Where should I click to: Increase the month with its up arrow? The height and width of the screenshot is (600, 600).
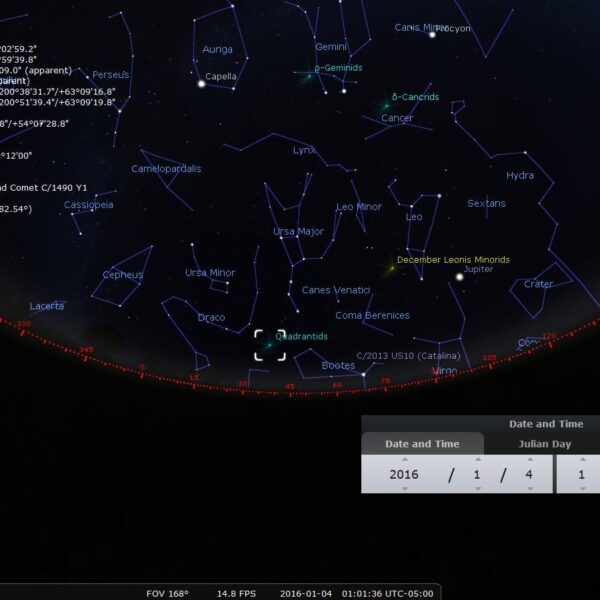pos(478,459)
